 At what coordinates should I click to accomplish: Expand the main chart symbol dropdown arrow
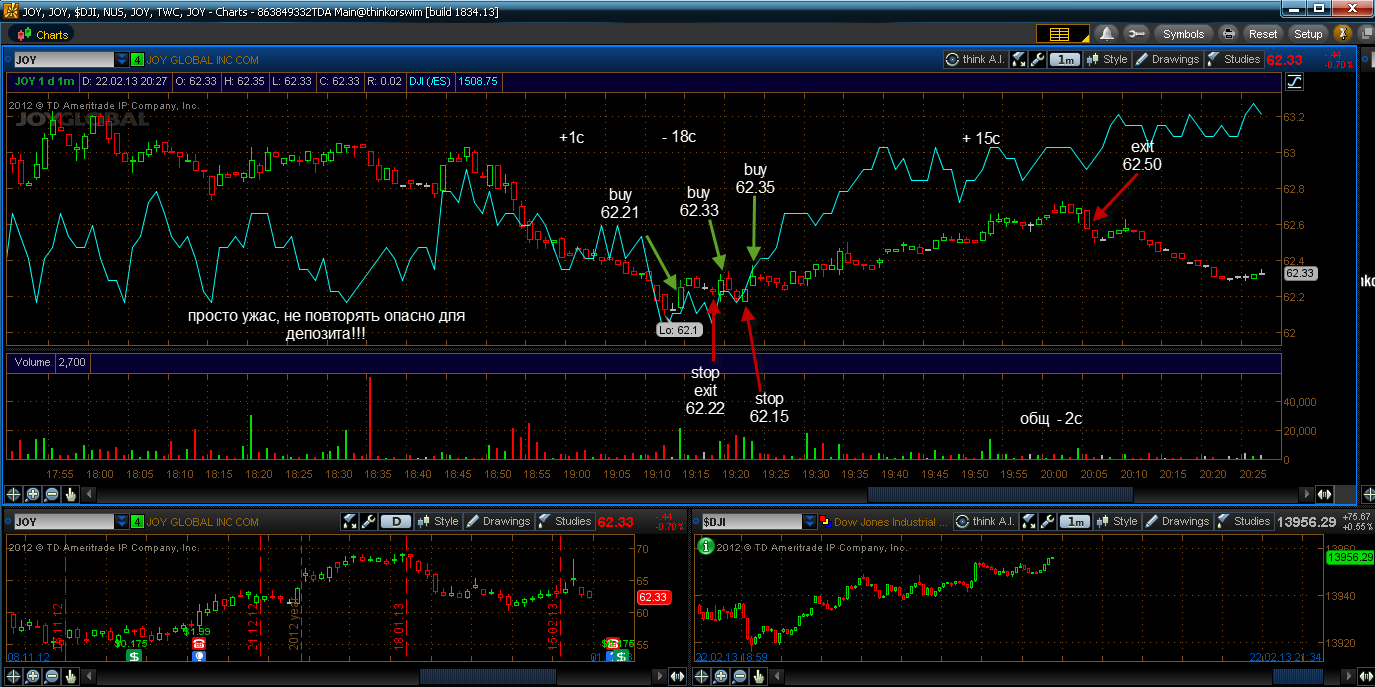point(122,60)
